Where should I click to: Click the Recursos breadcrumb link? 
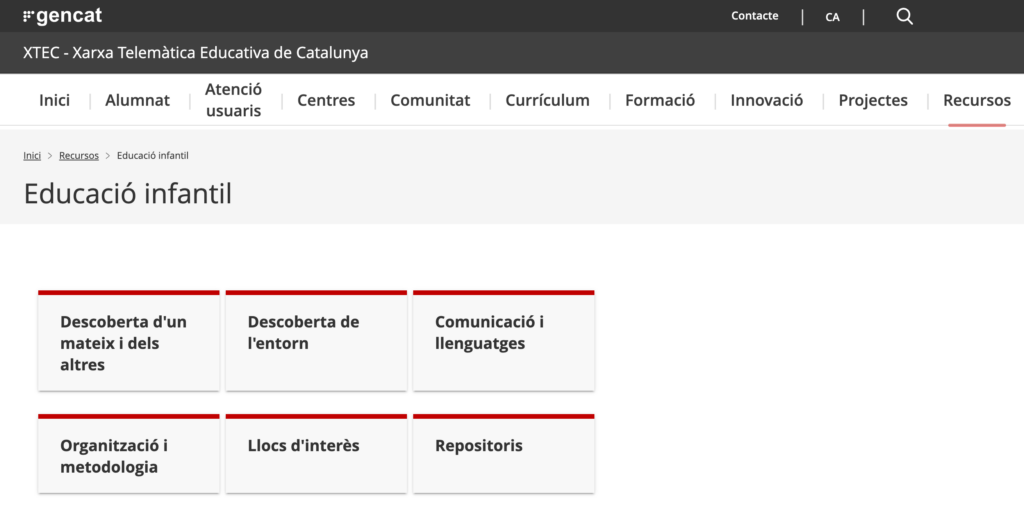(79, 155)
